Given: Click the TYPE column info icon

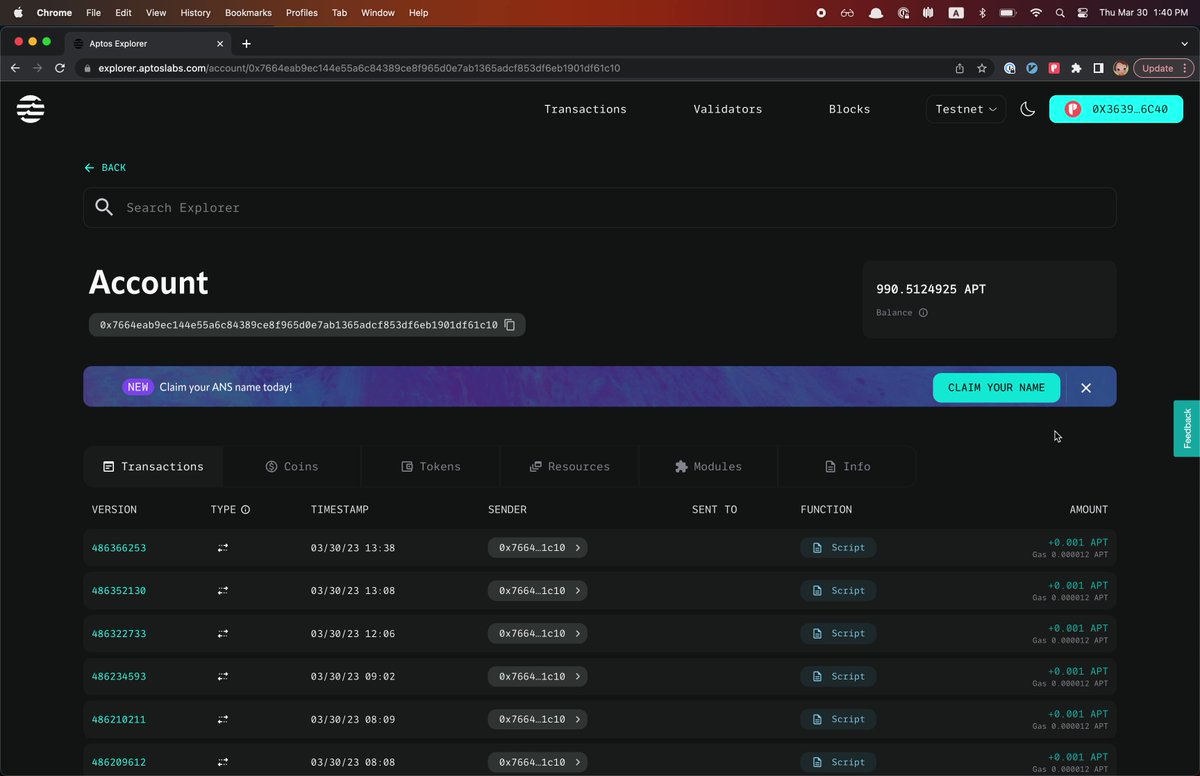Looking at the screenshot, I should pyautogui.click(x=245, y=510).
